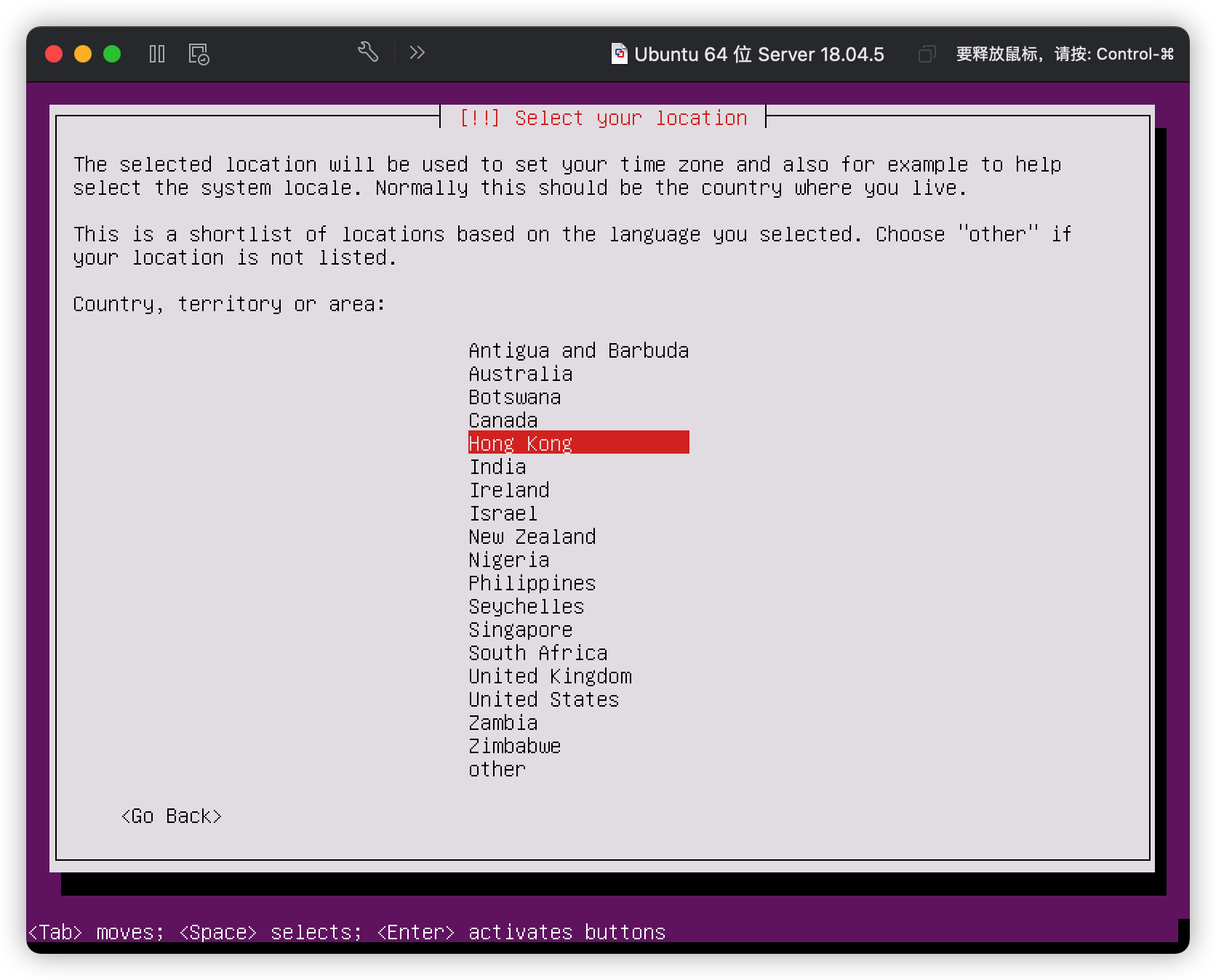The image size is (1216, 980).
Task: Open virtual machine settings wrench
Action: coord(368,52)
